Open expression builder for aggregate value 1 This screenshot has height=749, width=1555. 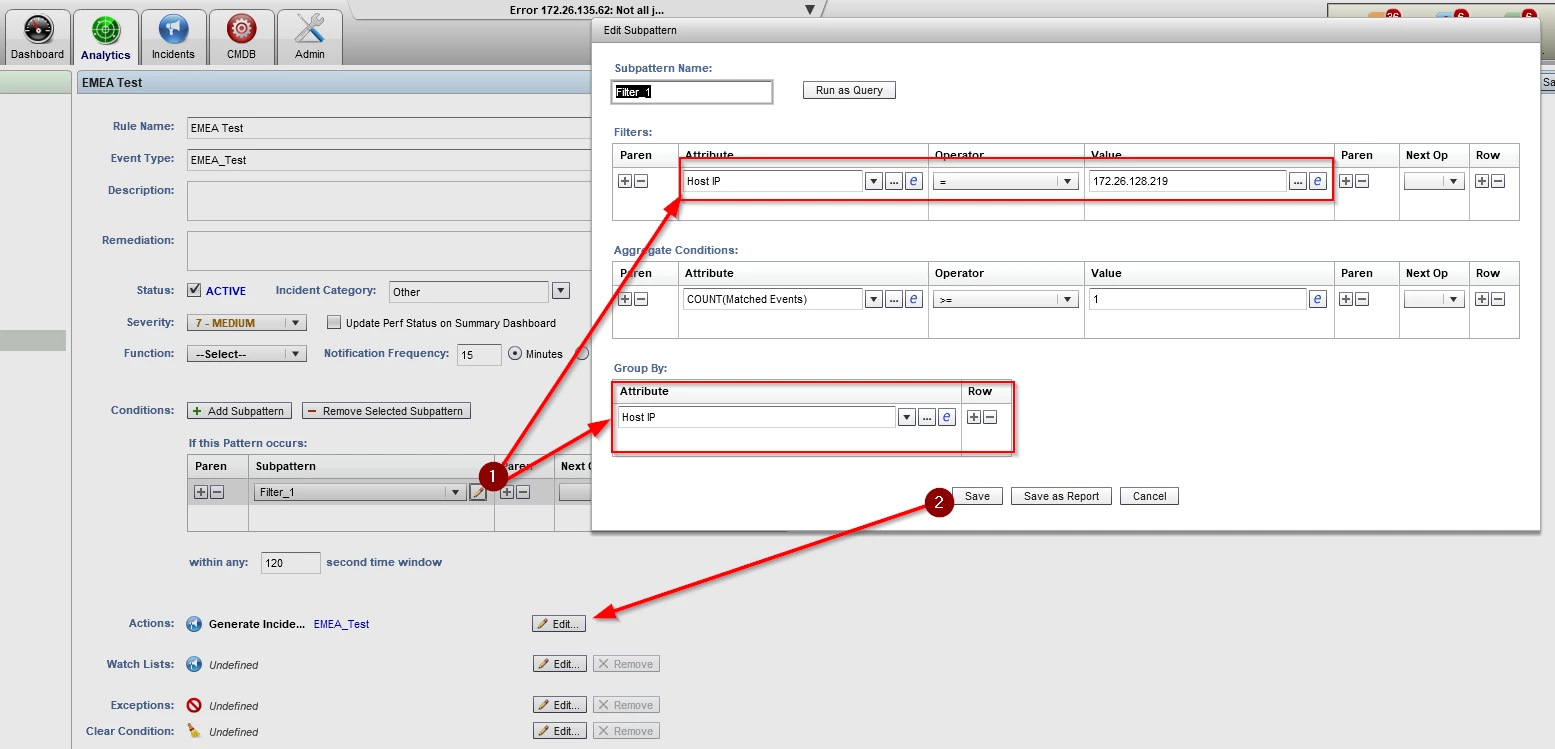(x=1318, y=299)
